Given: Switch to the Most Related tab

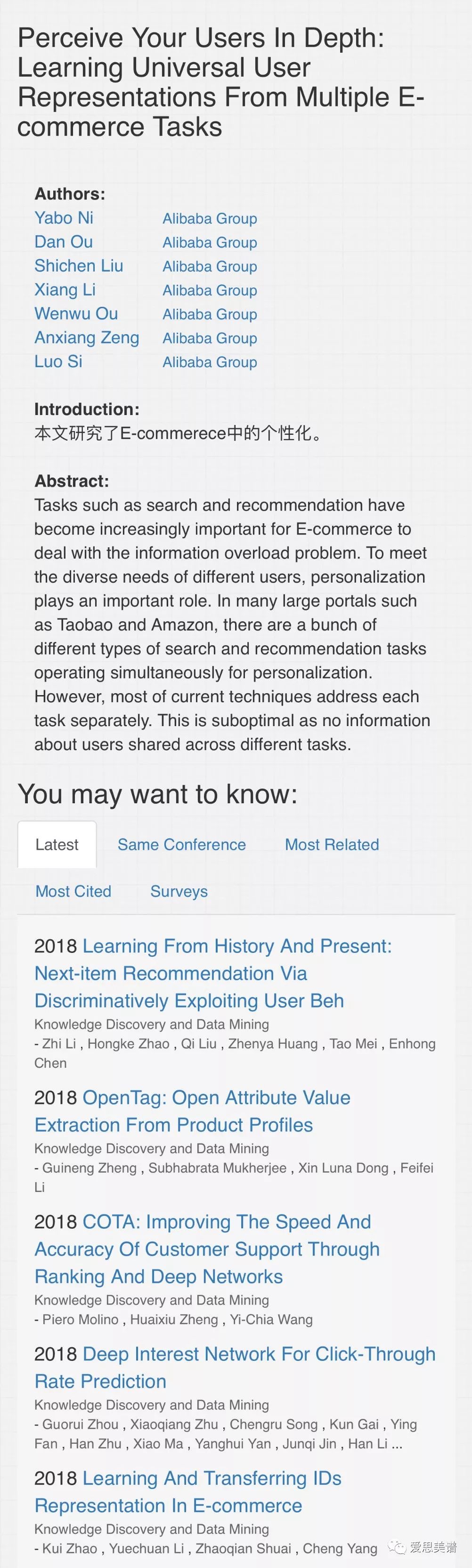Looking at the screenshot, I should click(x=332, y=844).
